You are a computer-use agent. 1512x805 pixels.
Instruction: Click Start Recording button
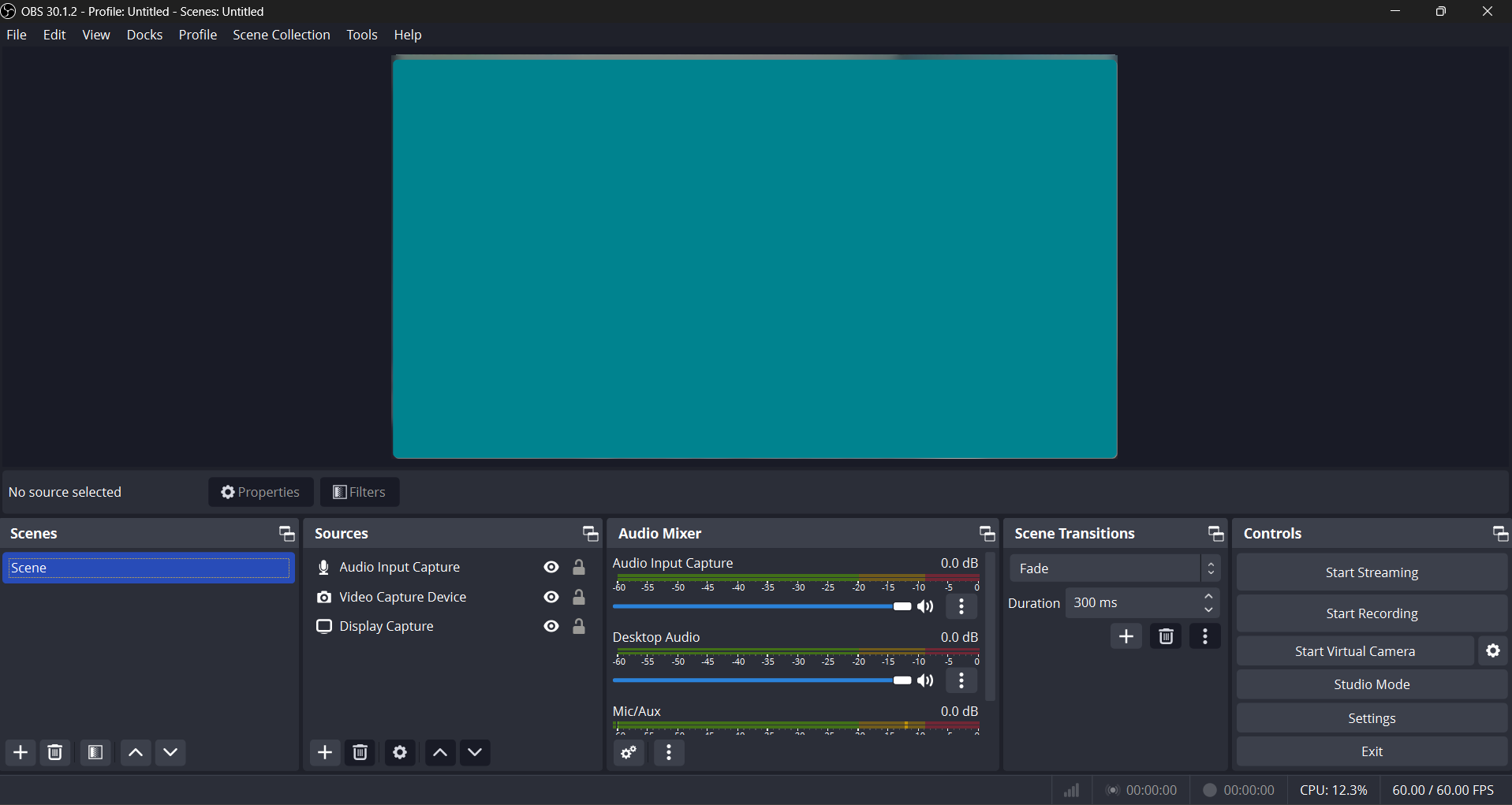(1371, 613)
